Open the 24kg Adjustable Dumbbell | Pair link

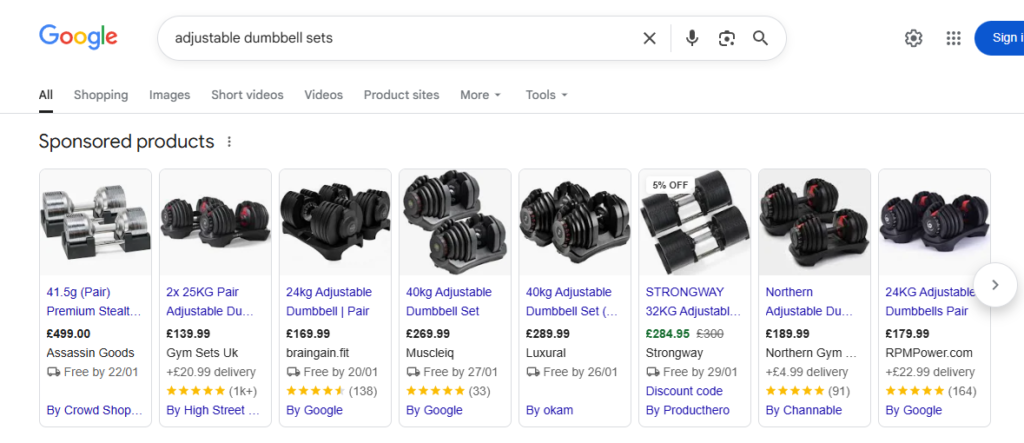click(329, 301)
